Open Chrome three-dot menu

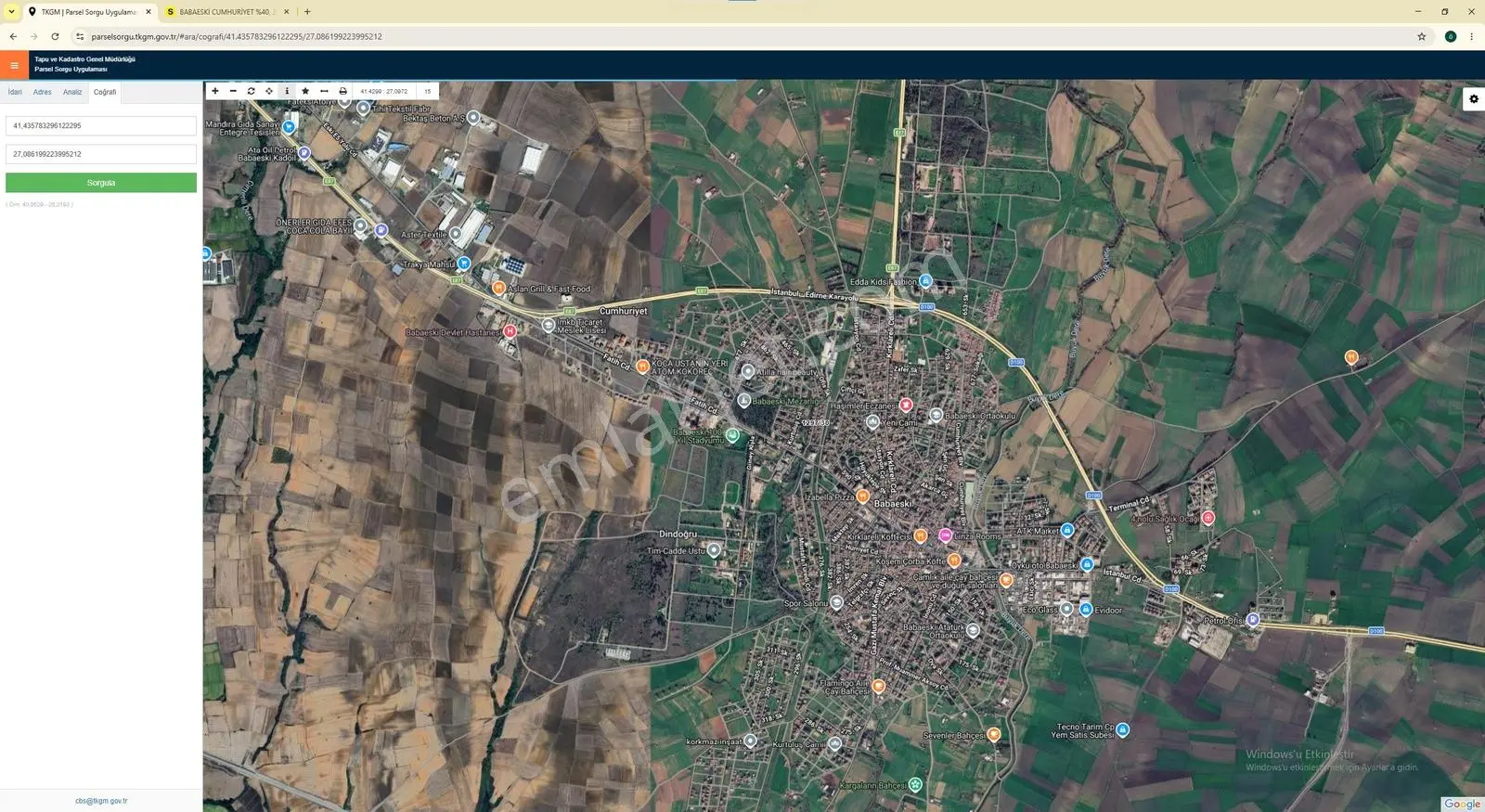tap(1471, 37)
